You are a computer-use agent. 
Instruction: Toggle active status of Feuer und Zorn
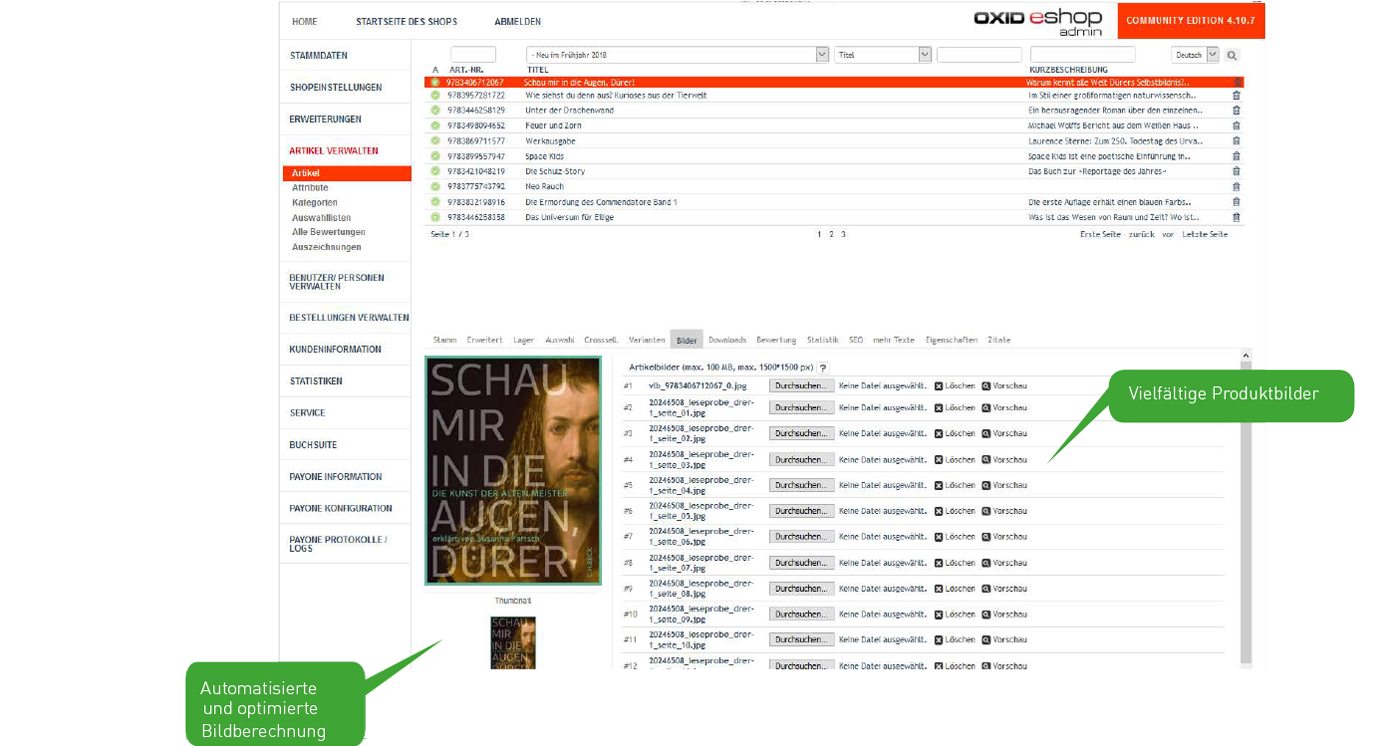click(435, 125)
